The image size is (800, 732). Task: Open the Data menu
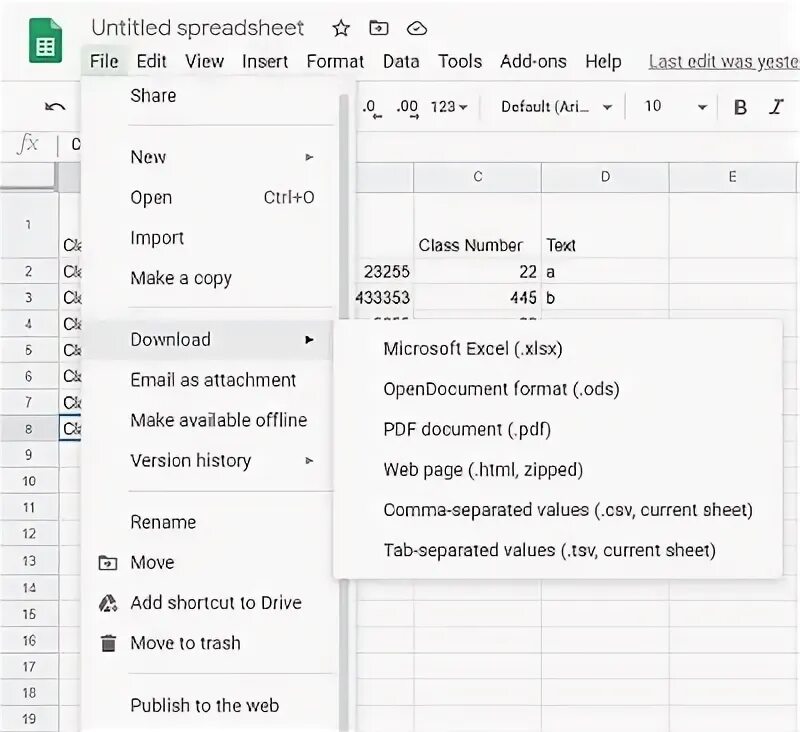pyautogui.click(x=401, y=61)
